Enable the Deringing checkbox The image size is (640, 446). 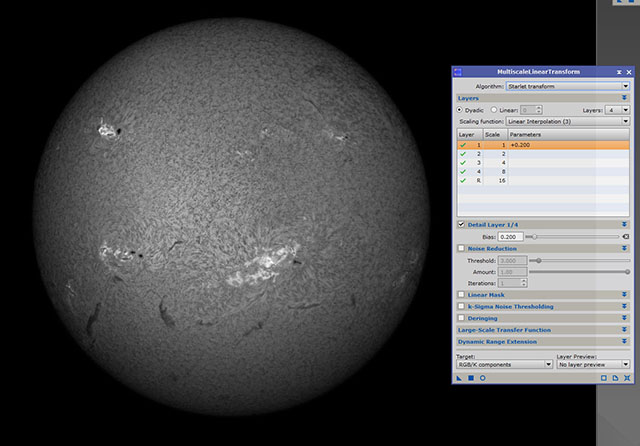tap(461, 318)
